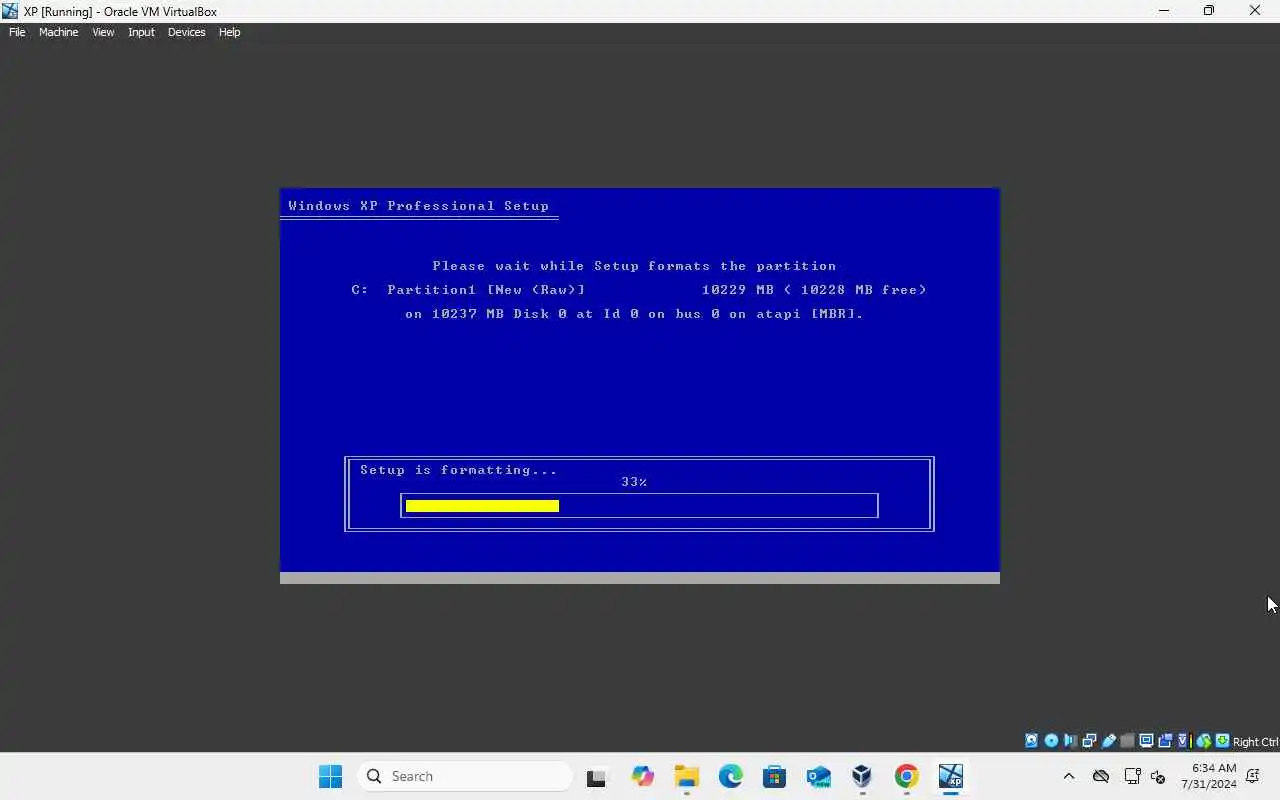
Task: Open the Machine menu
Action: [58, 32]
